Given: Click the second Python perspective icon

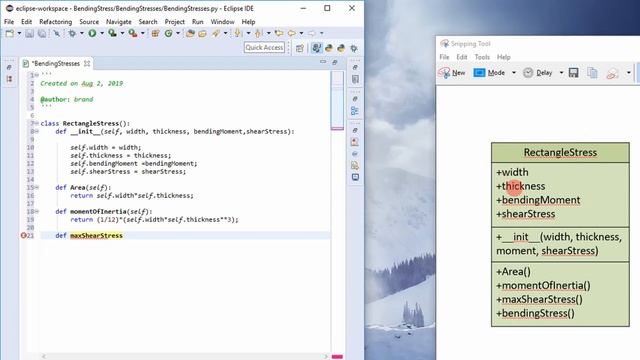Looking at the screenshot, I should (341, 48).
